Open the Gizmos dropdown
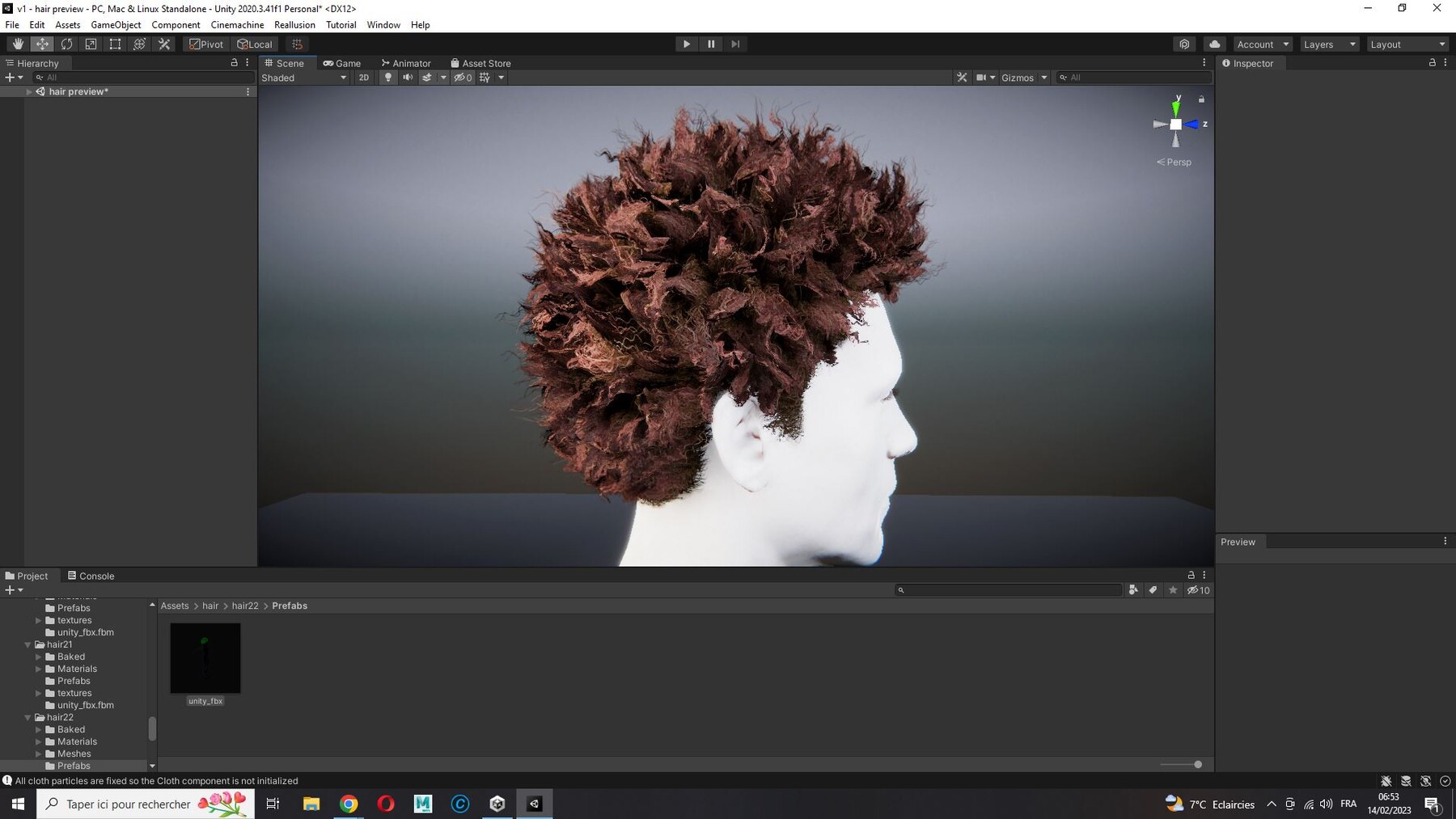The width and height of the screenshot is (1456, 819). 1024,78
